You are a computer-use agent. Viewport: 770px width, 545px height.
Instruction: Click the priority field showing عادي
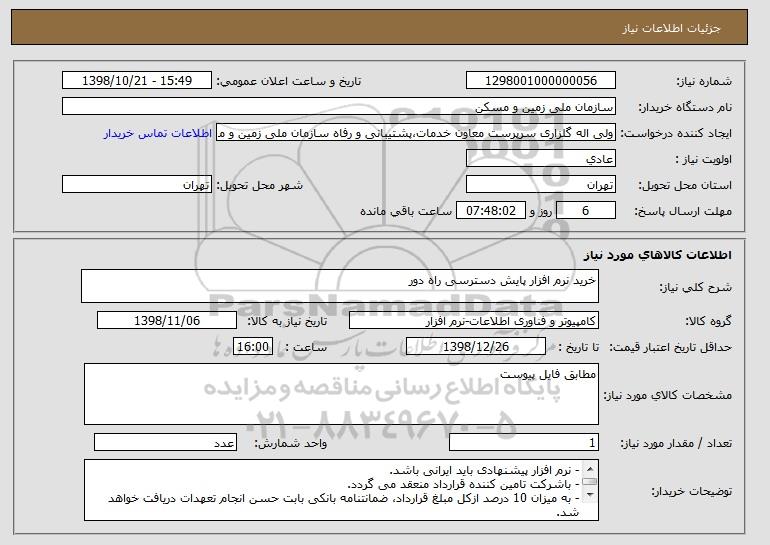tap(541, 159)
